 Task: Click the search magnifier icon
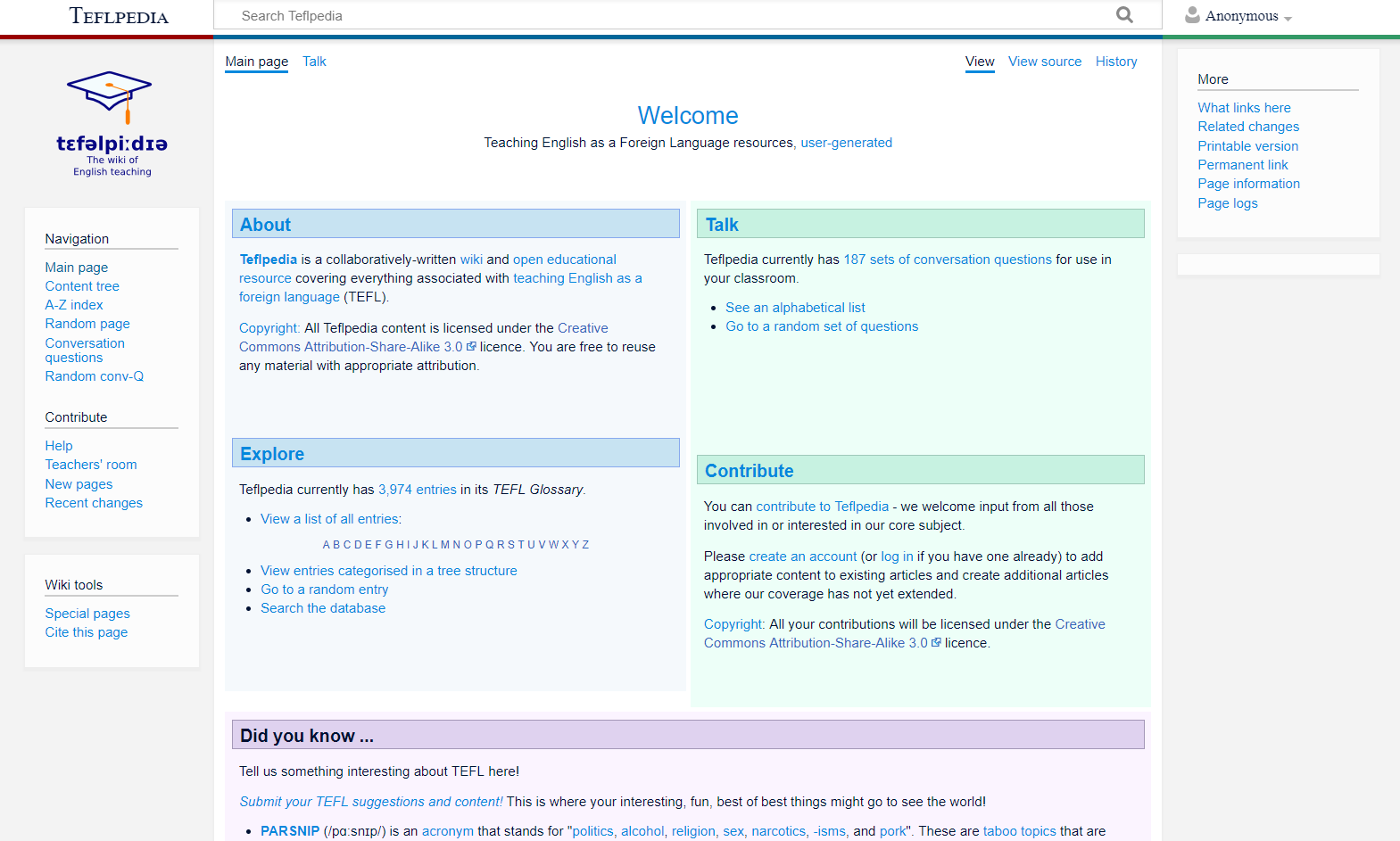1124,15
